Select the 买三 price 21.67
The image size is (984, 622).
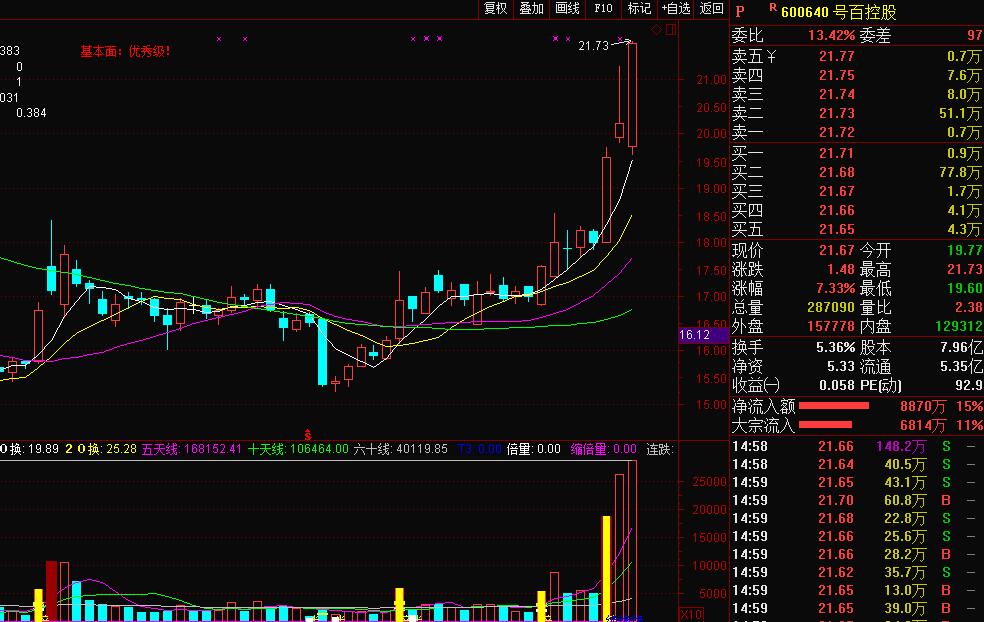[837, 191]
